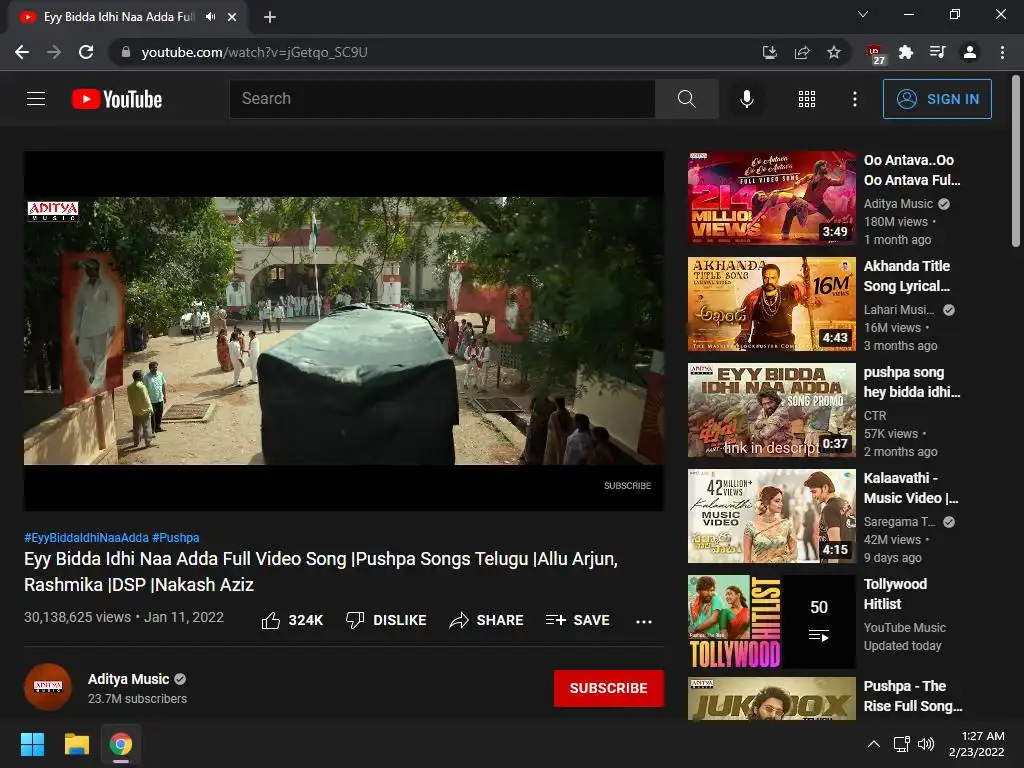
Task: Bookmark this page with the star
Action: point(834,52)
